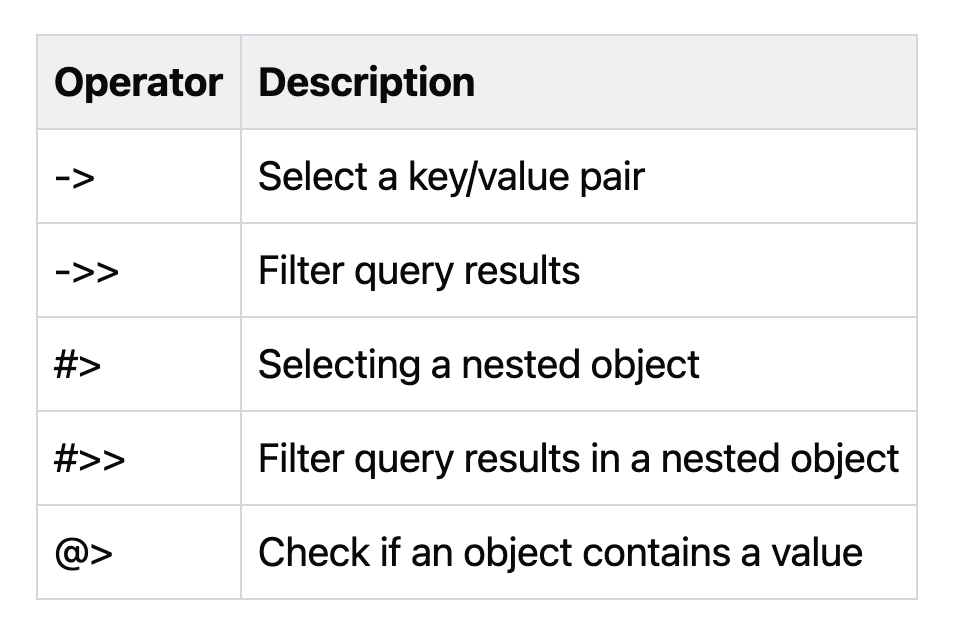The width and height of the screenshot is (966, 628).
Task: Click "Filter query results in a nested object"
Action: 578,459
